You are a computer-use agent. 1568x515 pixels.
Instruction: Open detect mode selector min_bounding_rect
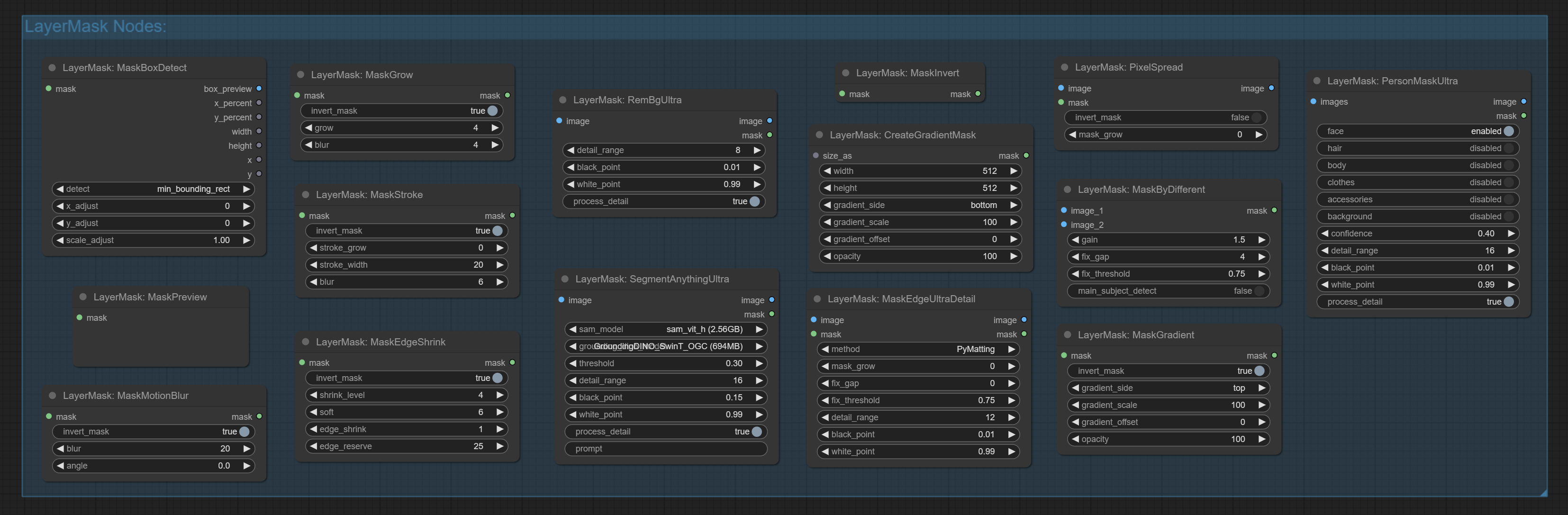(x=153, y=190)
